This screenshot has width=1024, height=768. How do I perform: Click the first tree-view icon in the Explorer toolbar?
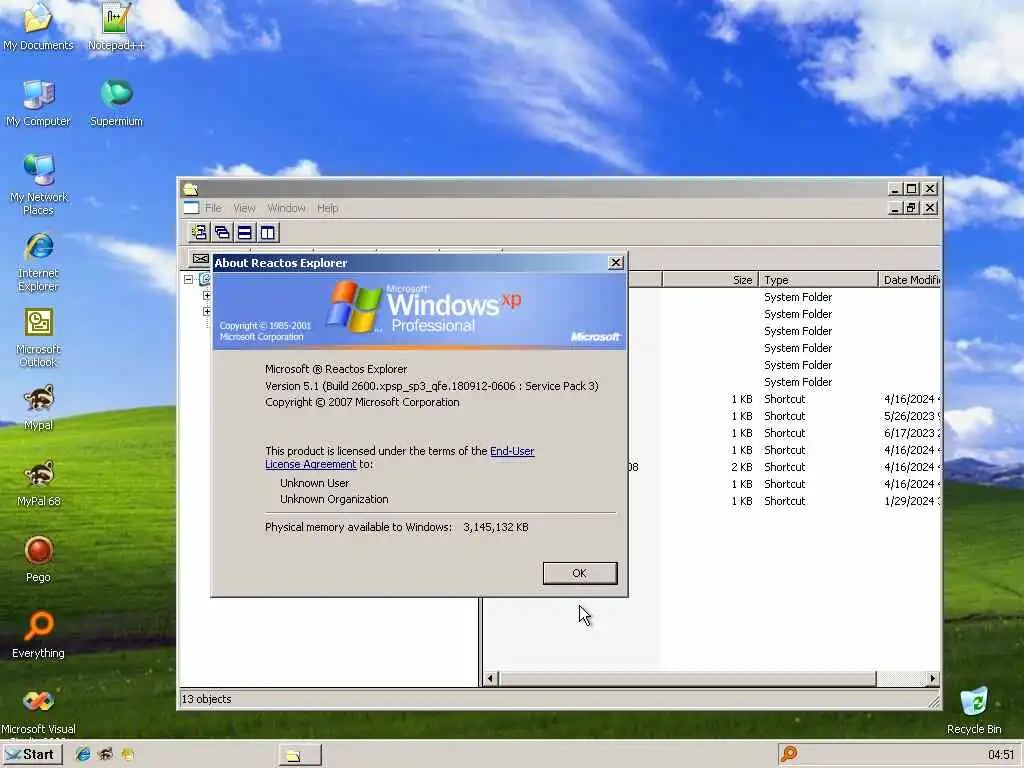coord(199,232)
